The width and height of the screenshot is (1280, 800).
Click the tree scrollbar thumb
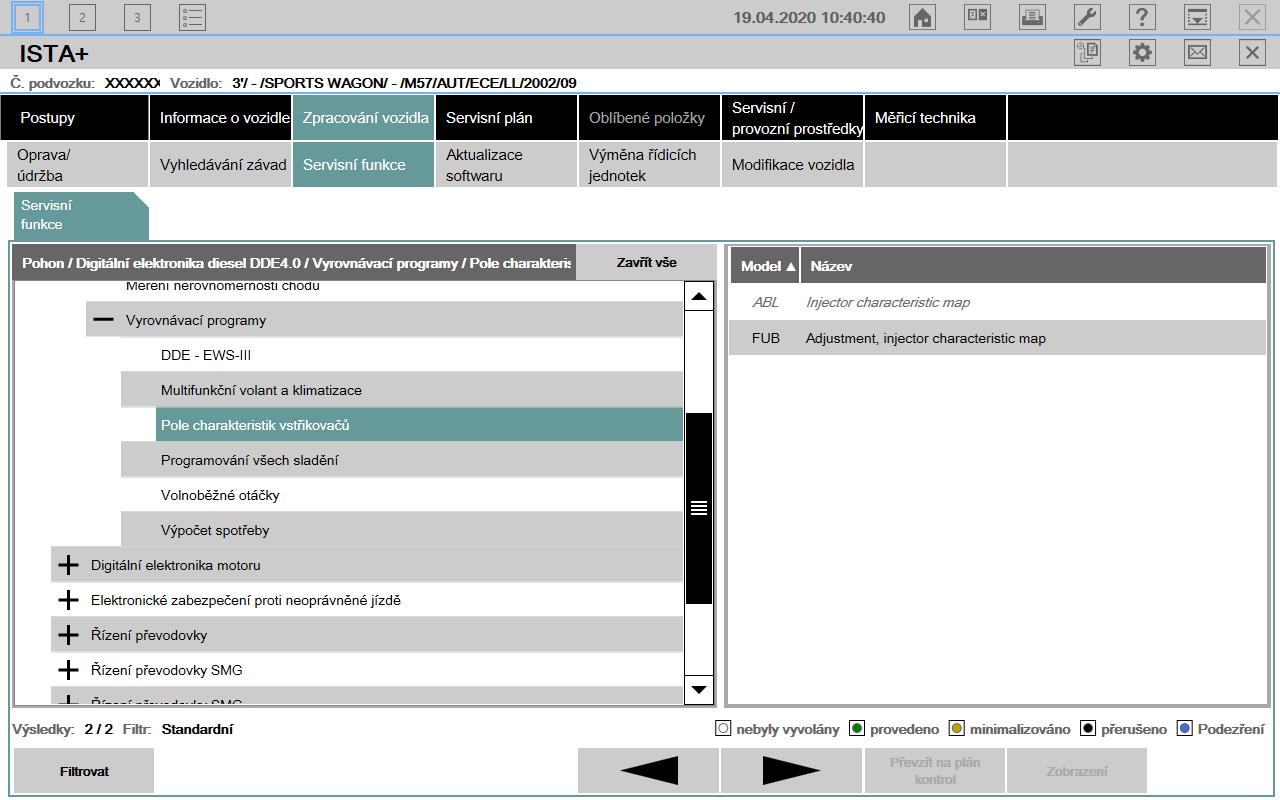click(x=699, y=508)
